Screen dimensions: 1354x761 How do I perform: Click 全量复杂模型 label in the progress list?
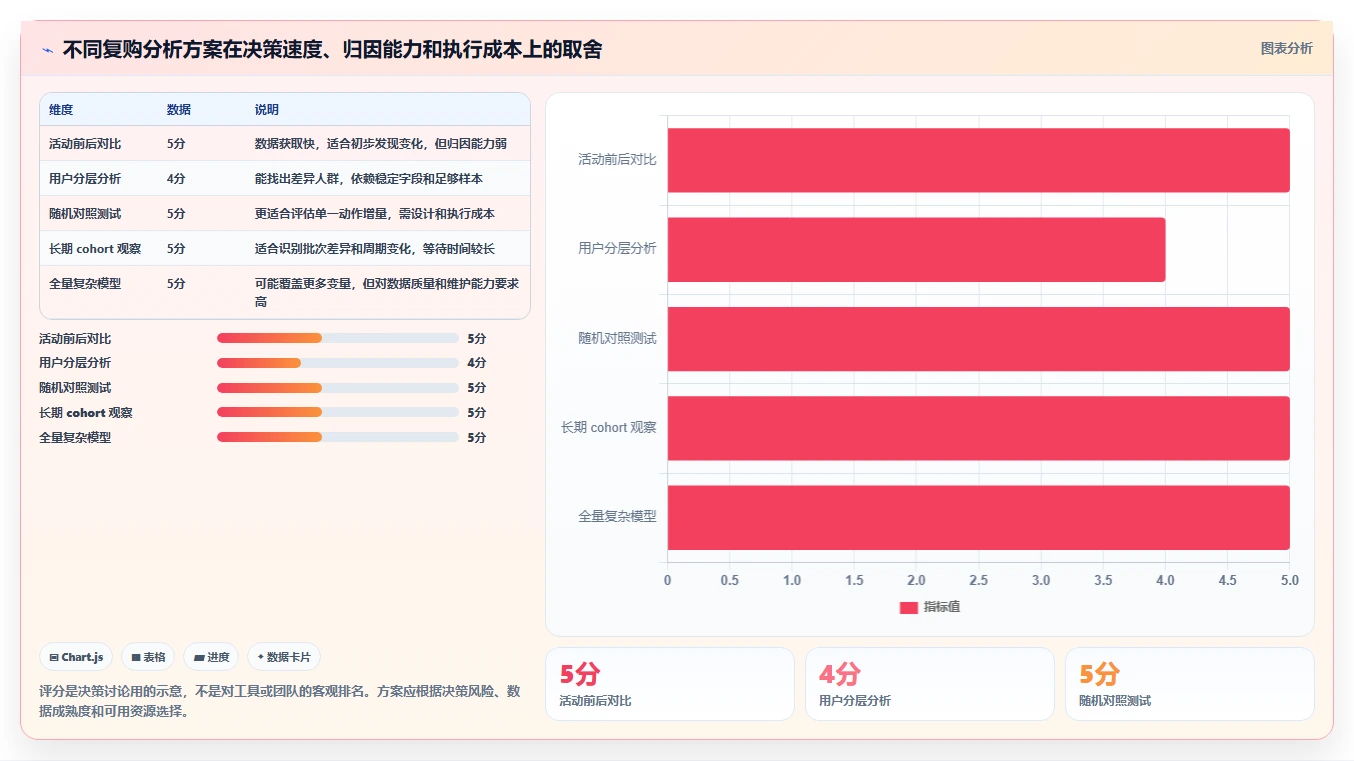click(x=75, y=438)
